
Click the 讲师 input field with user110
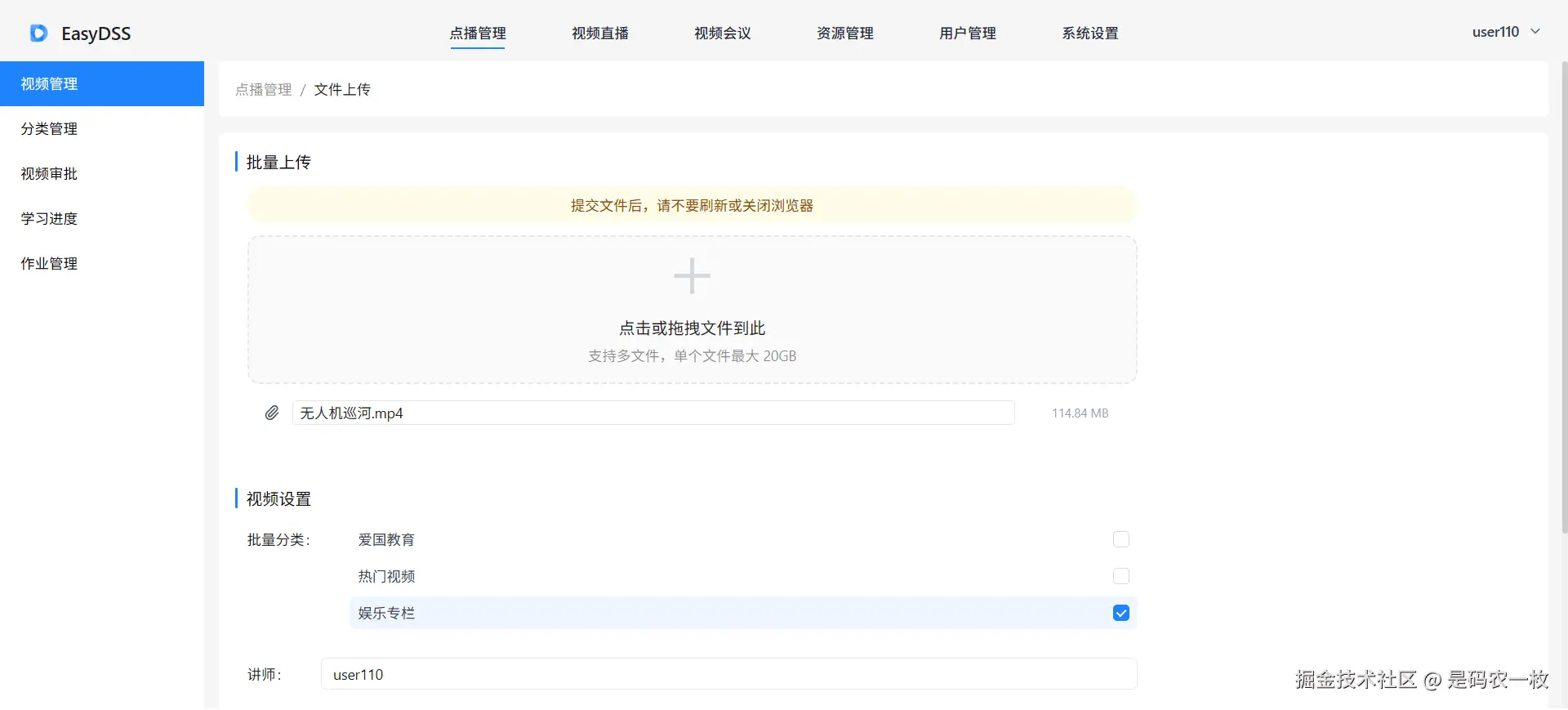(728, 674)
